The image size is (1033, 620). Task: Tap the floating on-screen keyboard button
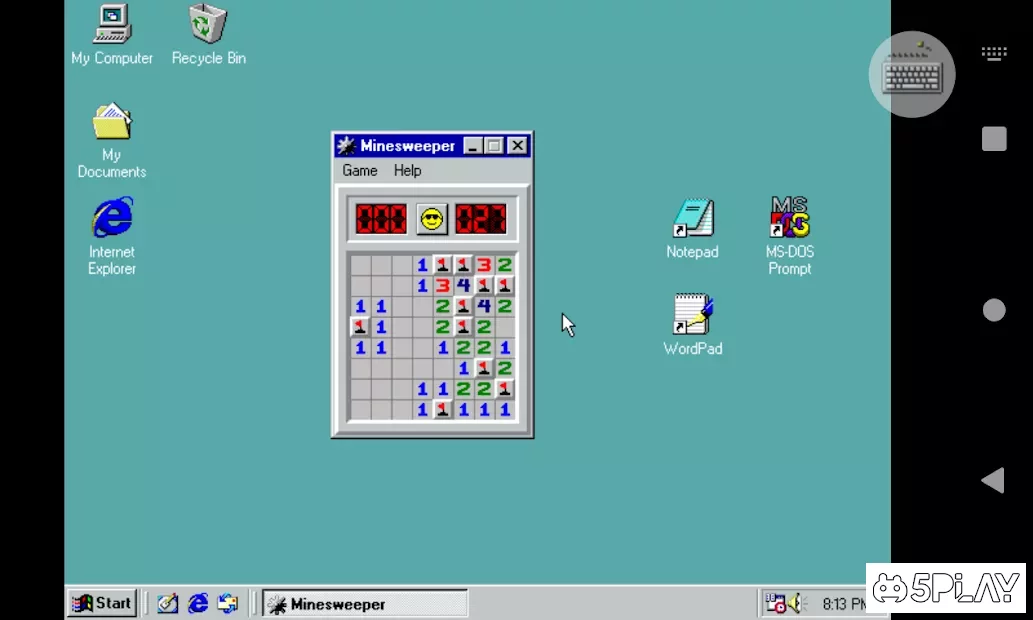pos(912,75)
